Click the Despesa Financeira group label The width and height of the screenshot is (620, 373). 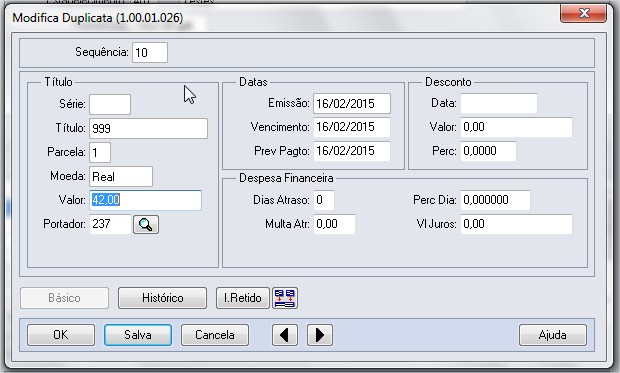coord(286,178)
